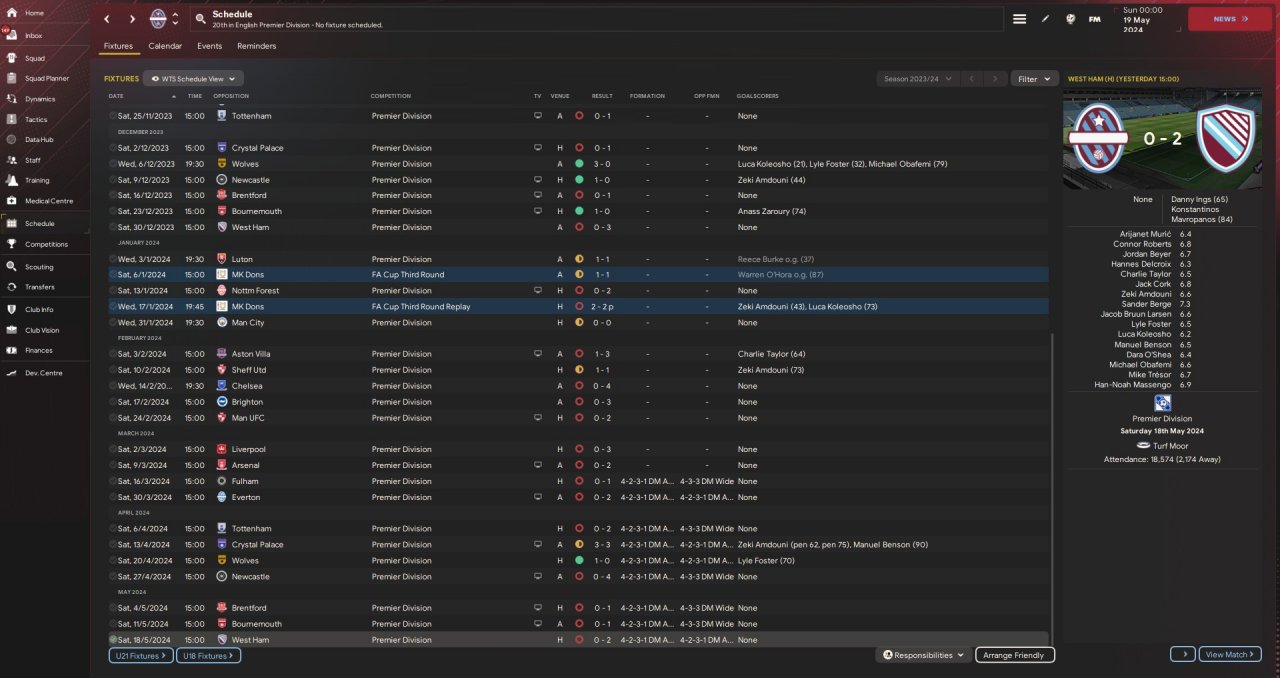
Task: Go back with the left arrow
Action: [107, 19]
